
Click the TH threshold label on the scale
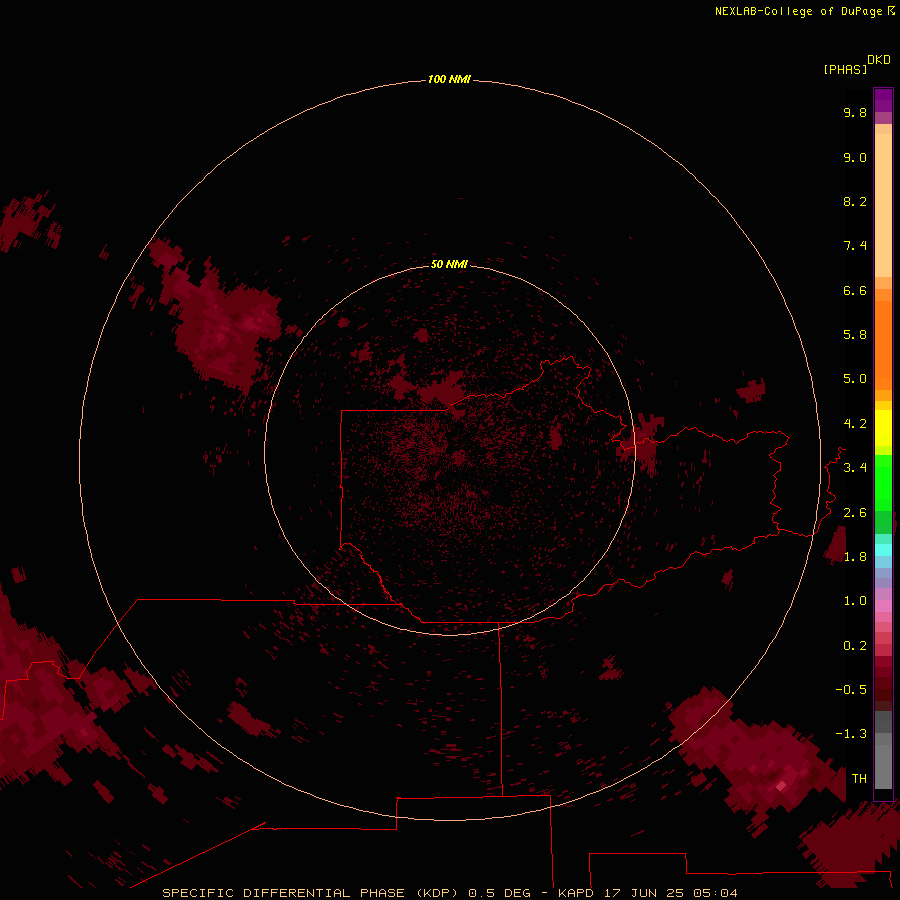(x=859, y=779)
